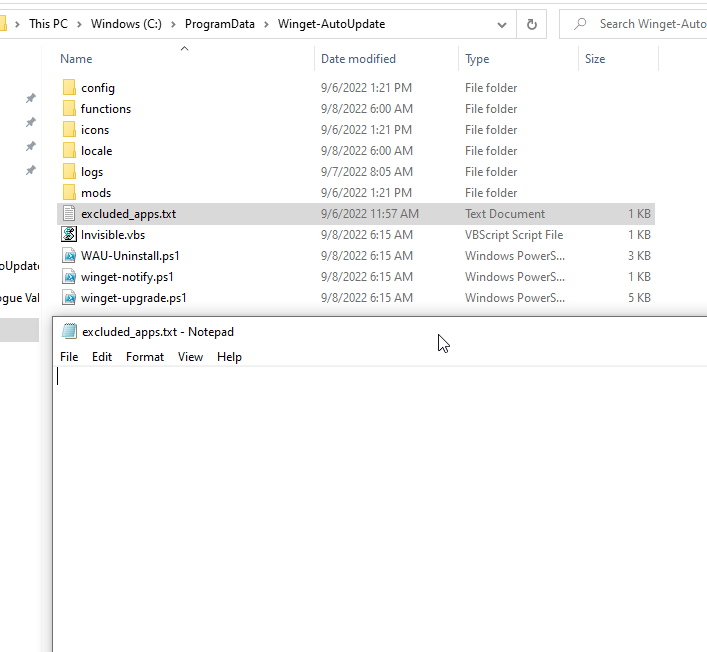The height and width of the screenshot is (652, 707).
Task: Expand the chevron before This PC
Action: pos(18,24)
